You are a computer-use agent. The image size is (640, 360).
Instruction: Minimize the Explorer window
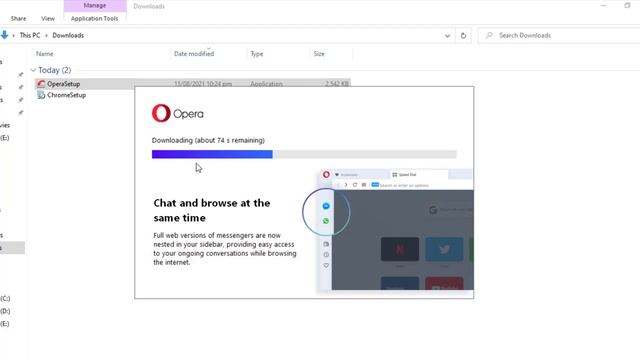pyautogui.click(x=604, y=6)
